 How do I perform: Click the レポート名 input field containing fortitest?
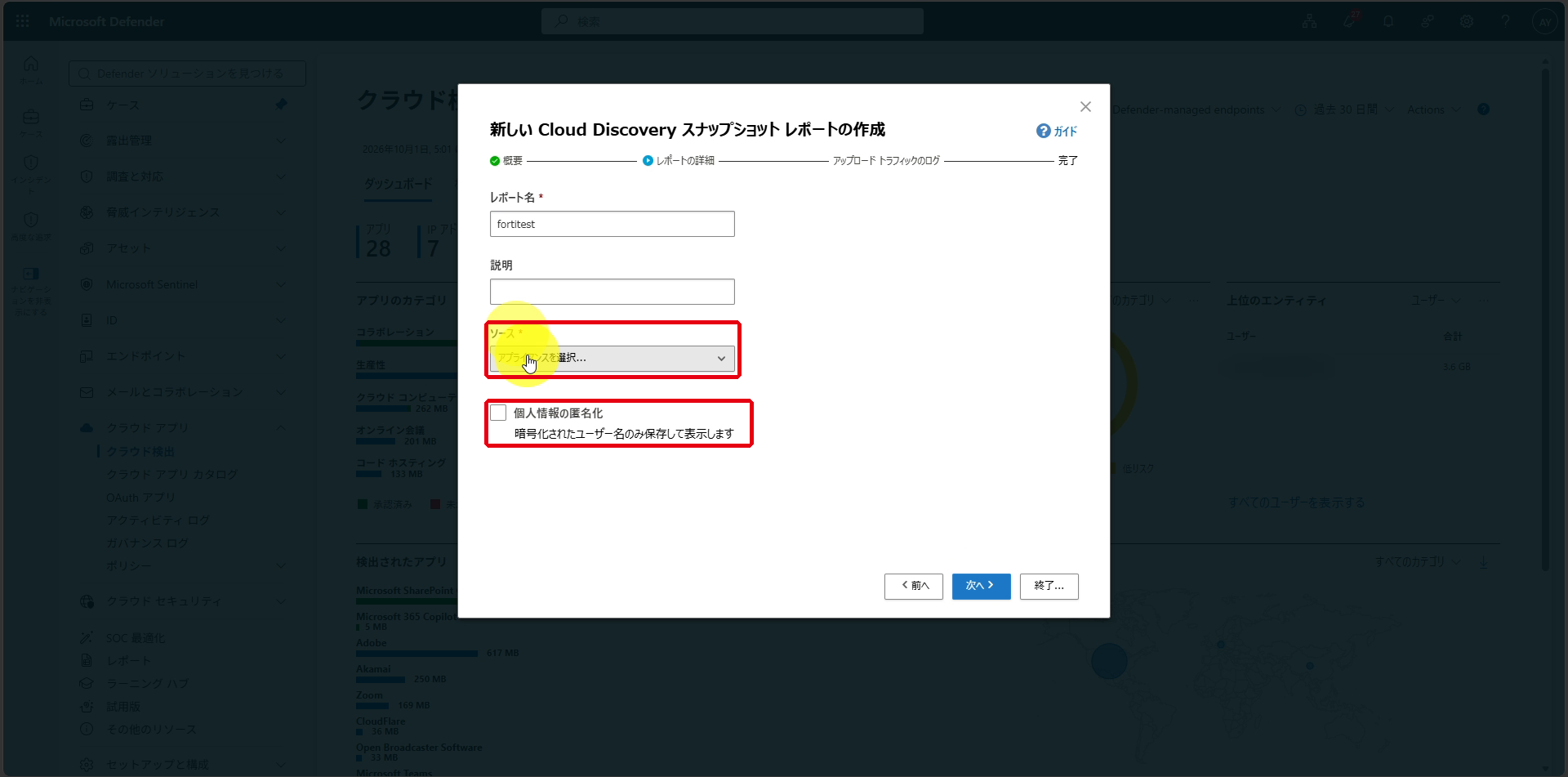[x=612, y=224]
